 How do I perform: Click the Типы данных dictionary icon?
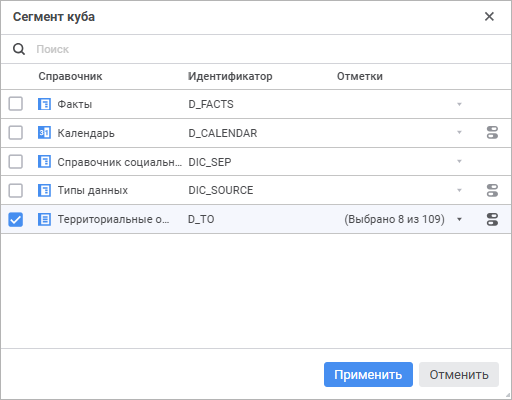point(44,190)
